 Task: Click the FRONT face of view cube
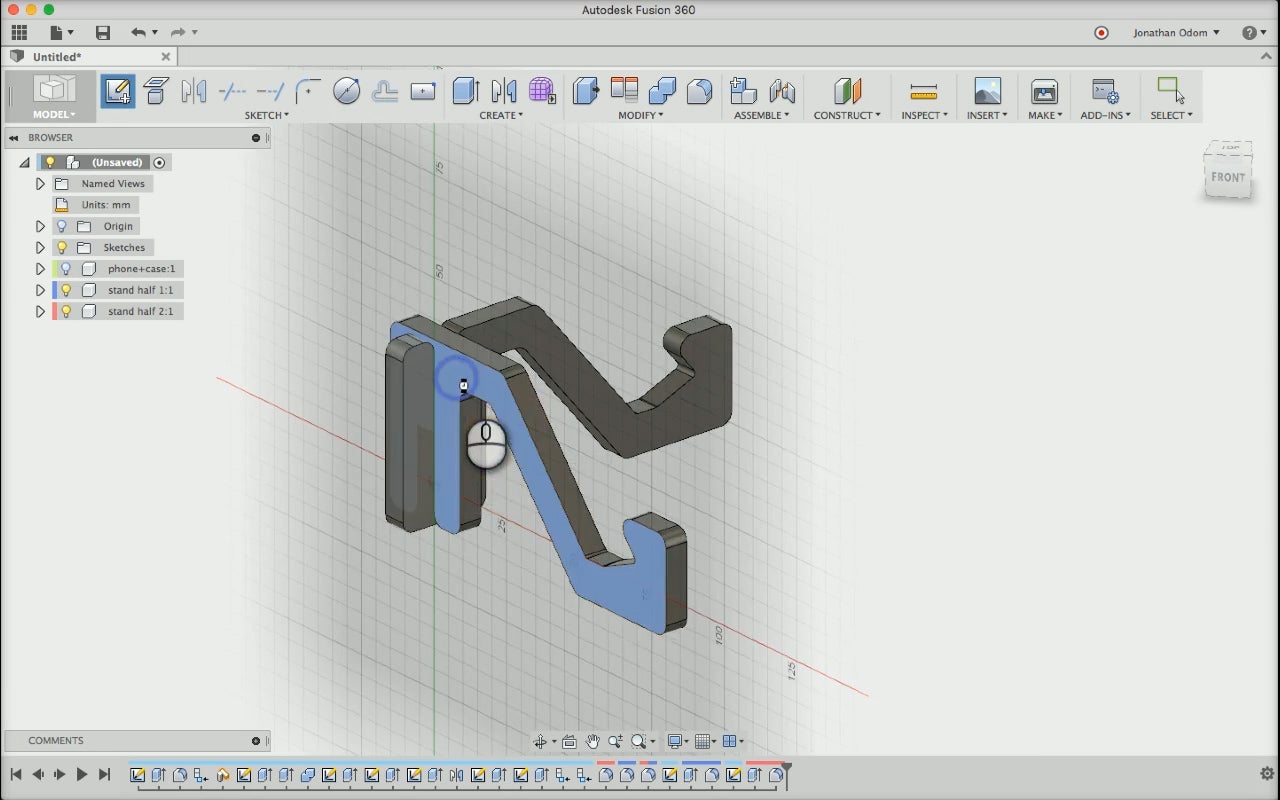pyautogui.click(x=1228, y=178)
